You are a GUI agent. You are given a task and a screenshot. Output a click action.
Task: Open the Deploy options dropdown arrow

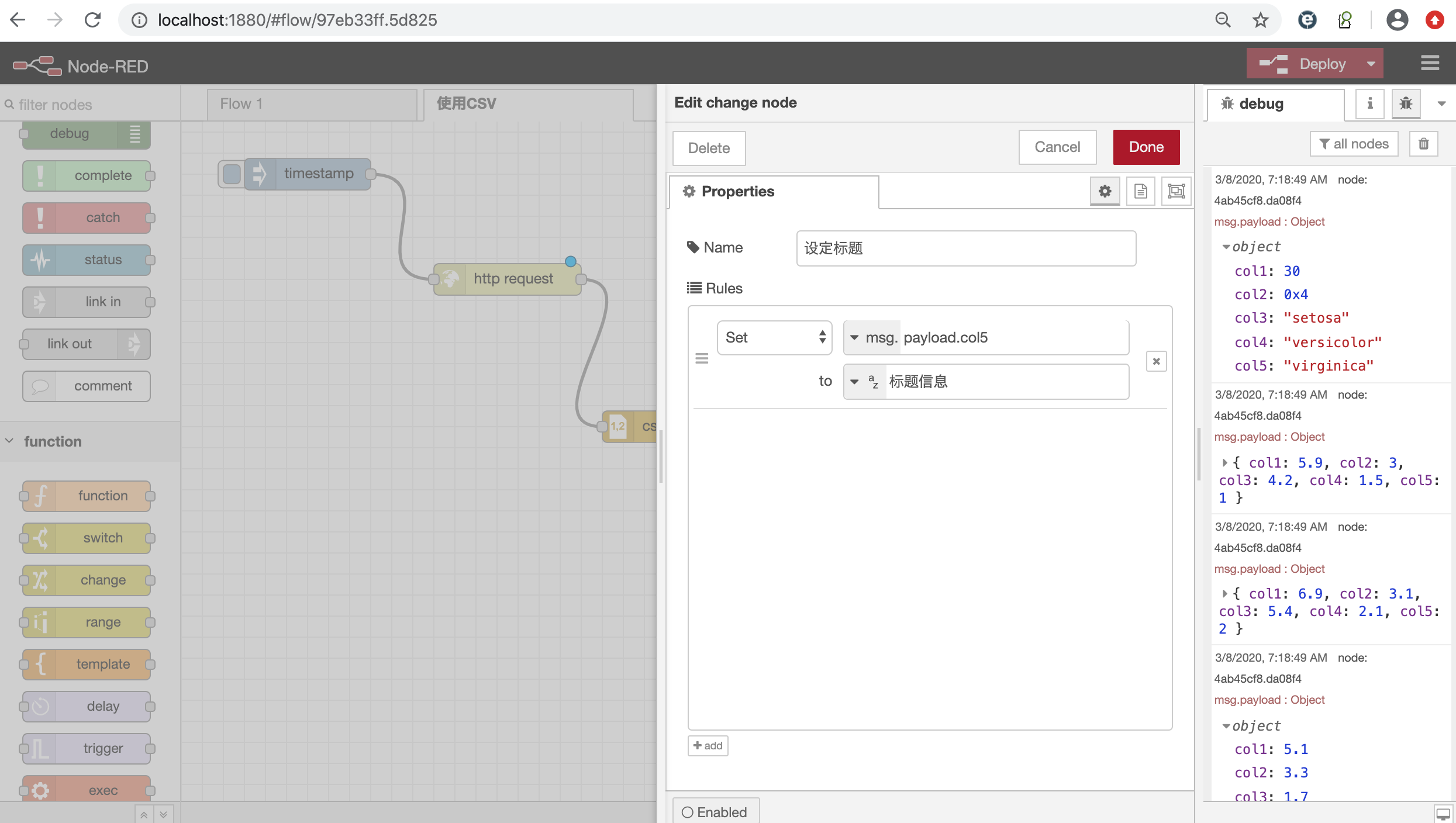[x=1370, y=63]
